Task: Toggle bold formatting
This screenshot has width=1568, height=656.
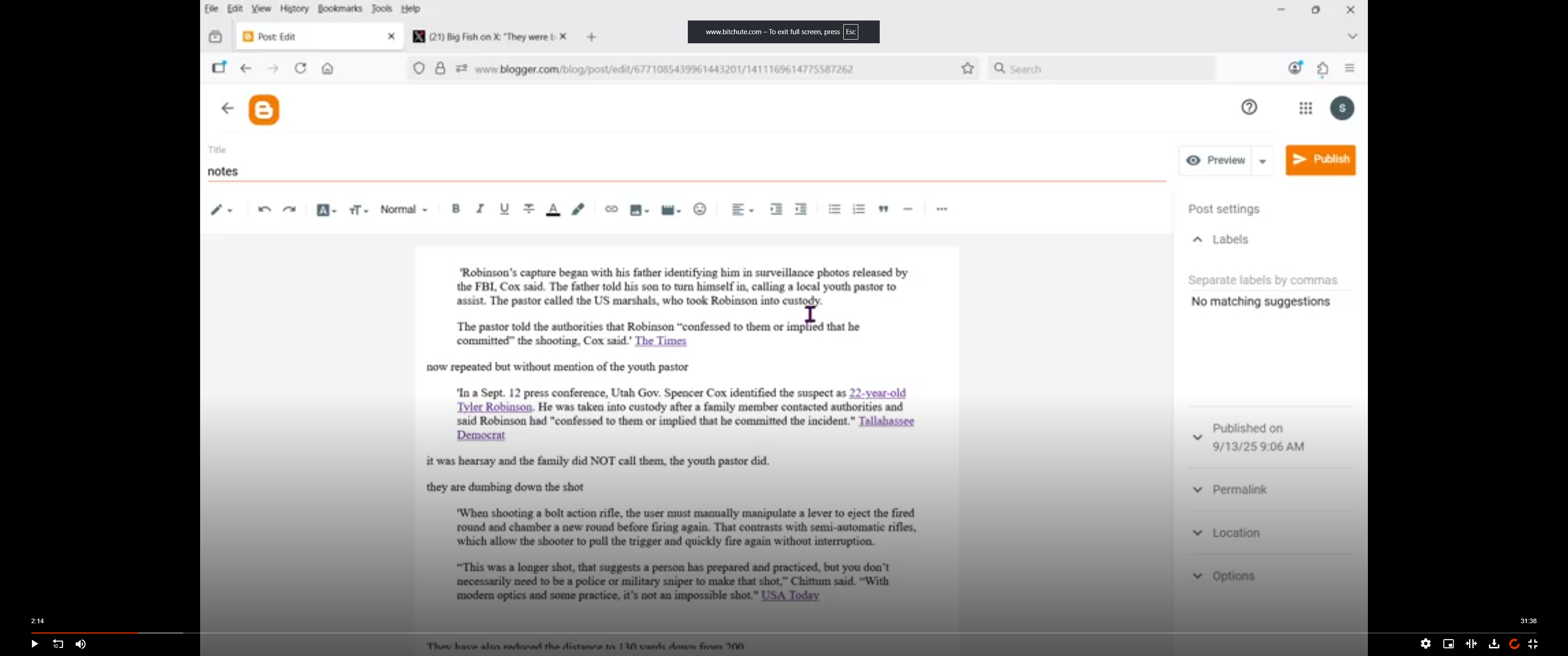Action: 455,209
